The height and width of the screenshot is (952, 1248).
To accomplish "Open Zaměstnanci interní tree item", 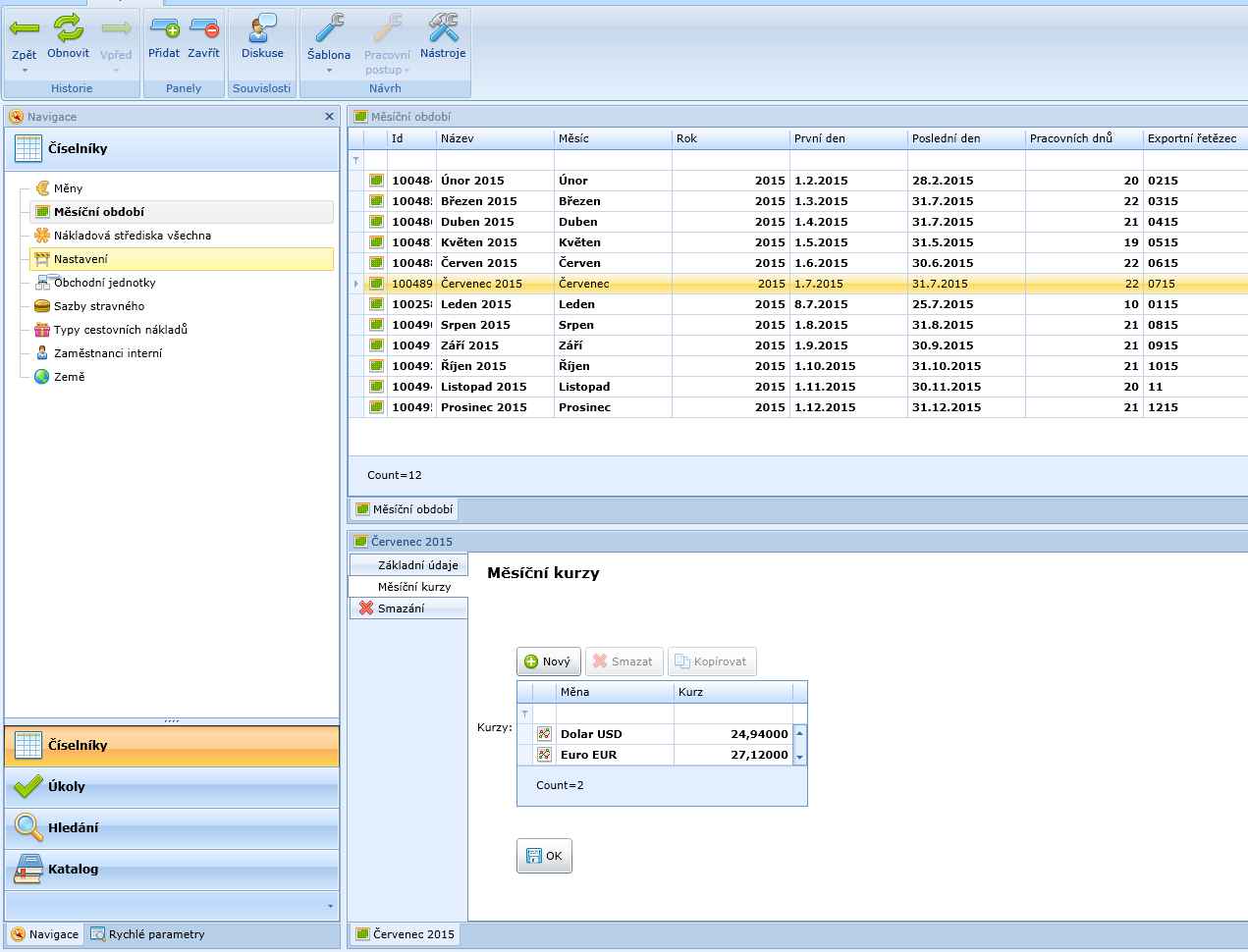I will (108, 353).
